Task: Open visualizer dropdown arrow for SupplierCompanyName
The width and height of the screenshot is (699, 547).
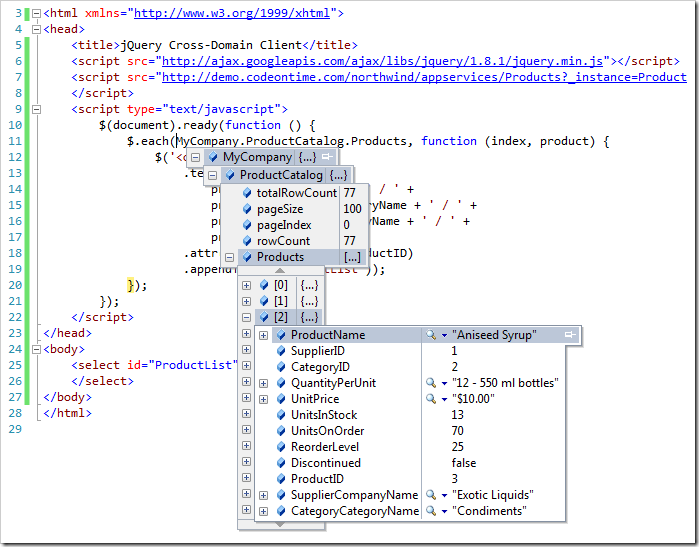Action: (x=444, y=495)
